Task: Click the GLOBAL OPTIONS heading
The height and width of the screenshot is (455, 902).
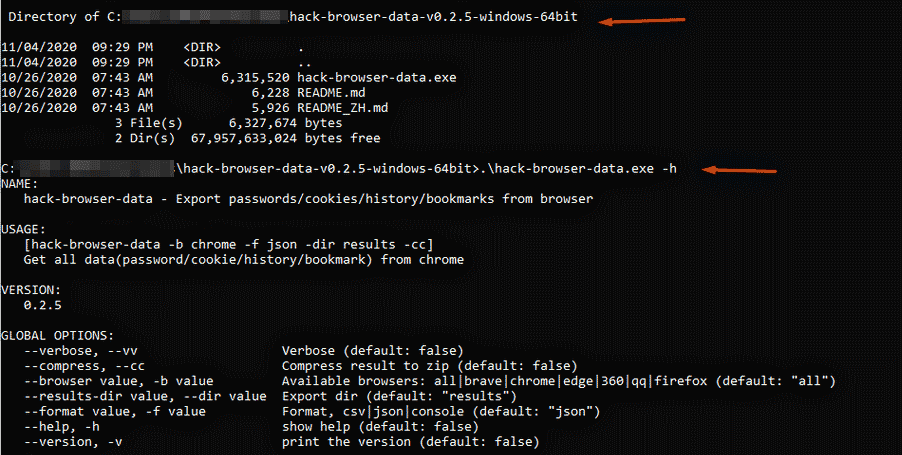Action: tap(57, 335)
